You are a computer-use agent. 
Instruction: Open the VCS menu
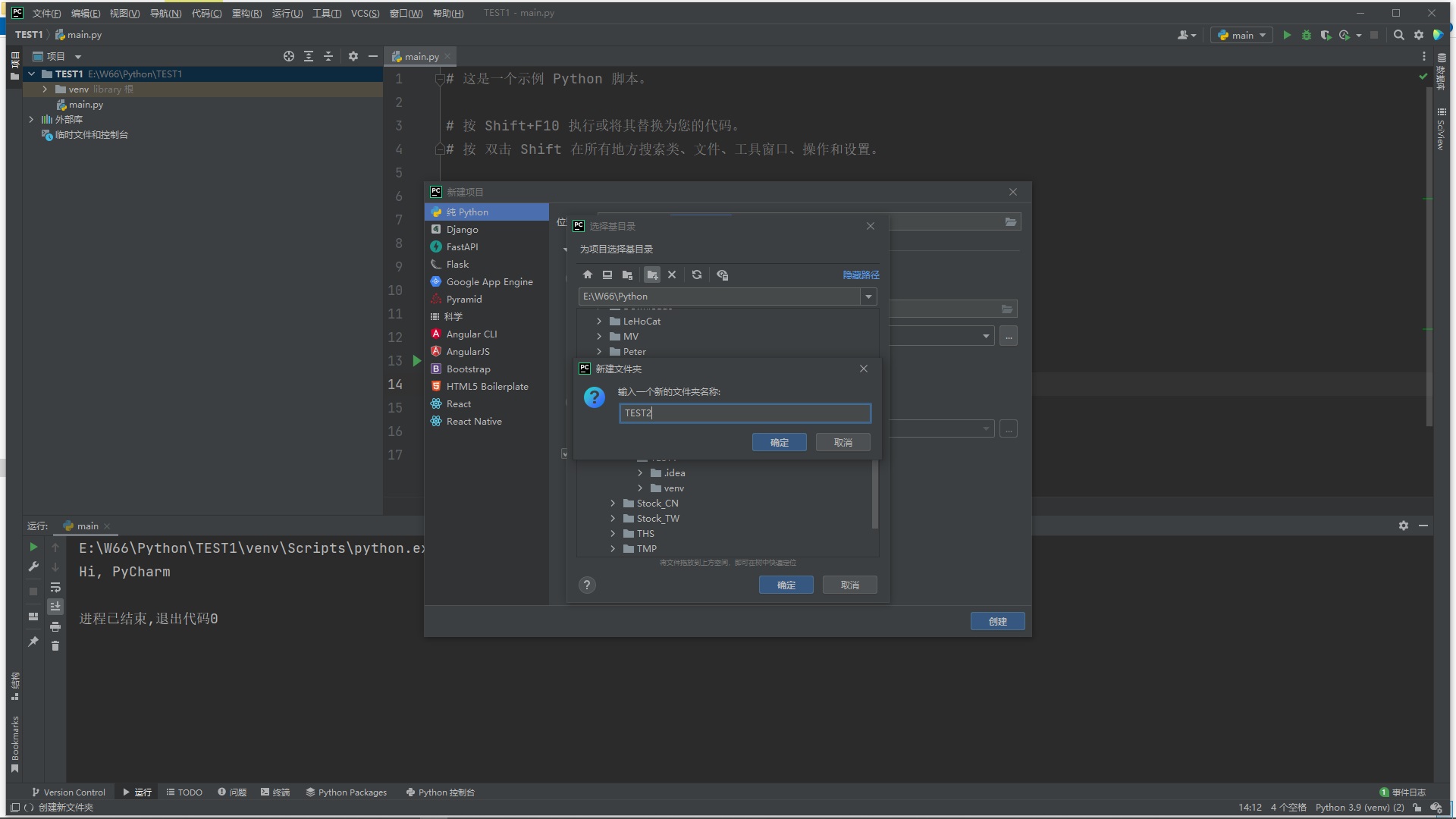click(x=365, y=14)
